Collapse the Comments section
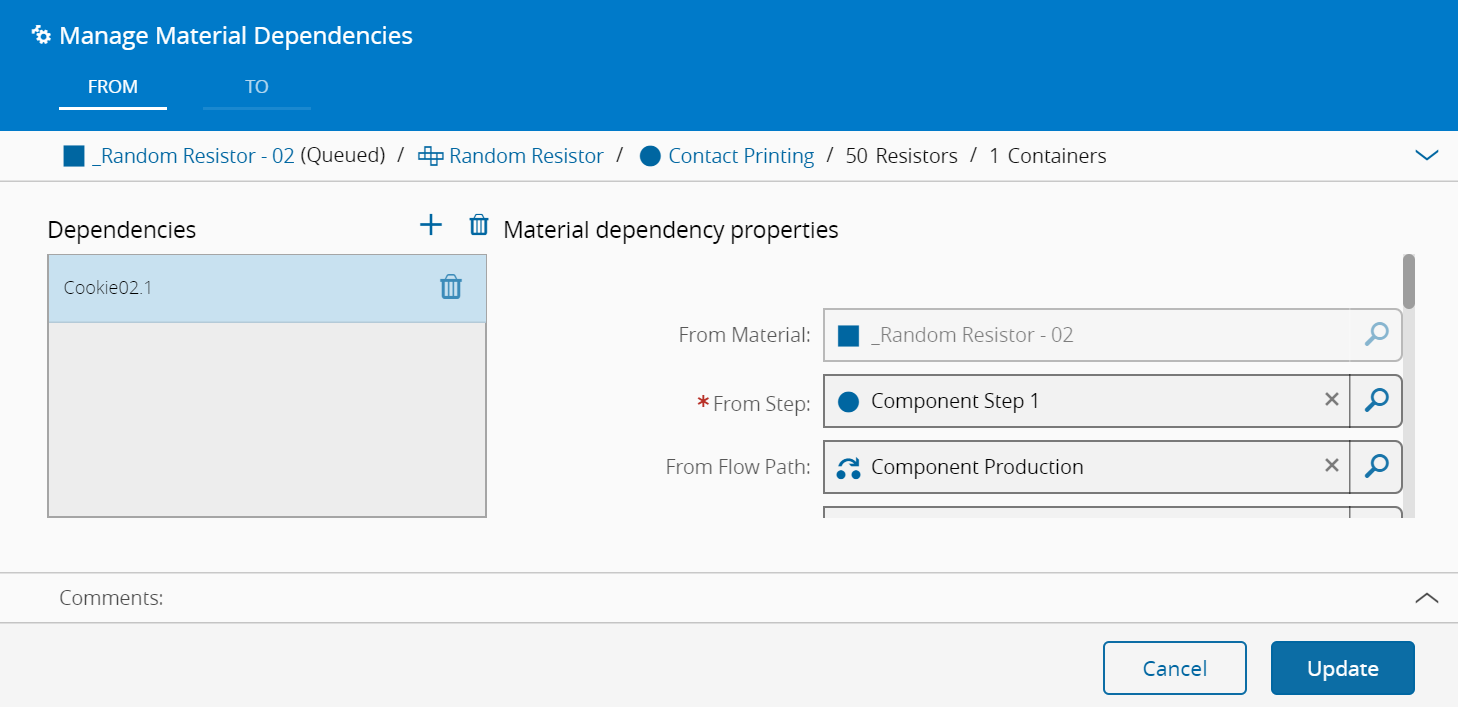Viewport: 1458px width, 707px height. pyautogui.click(x=1427, y=598)
